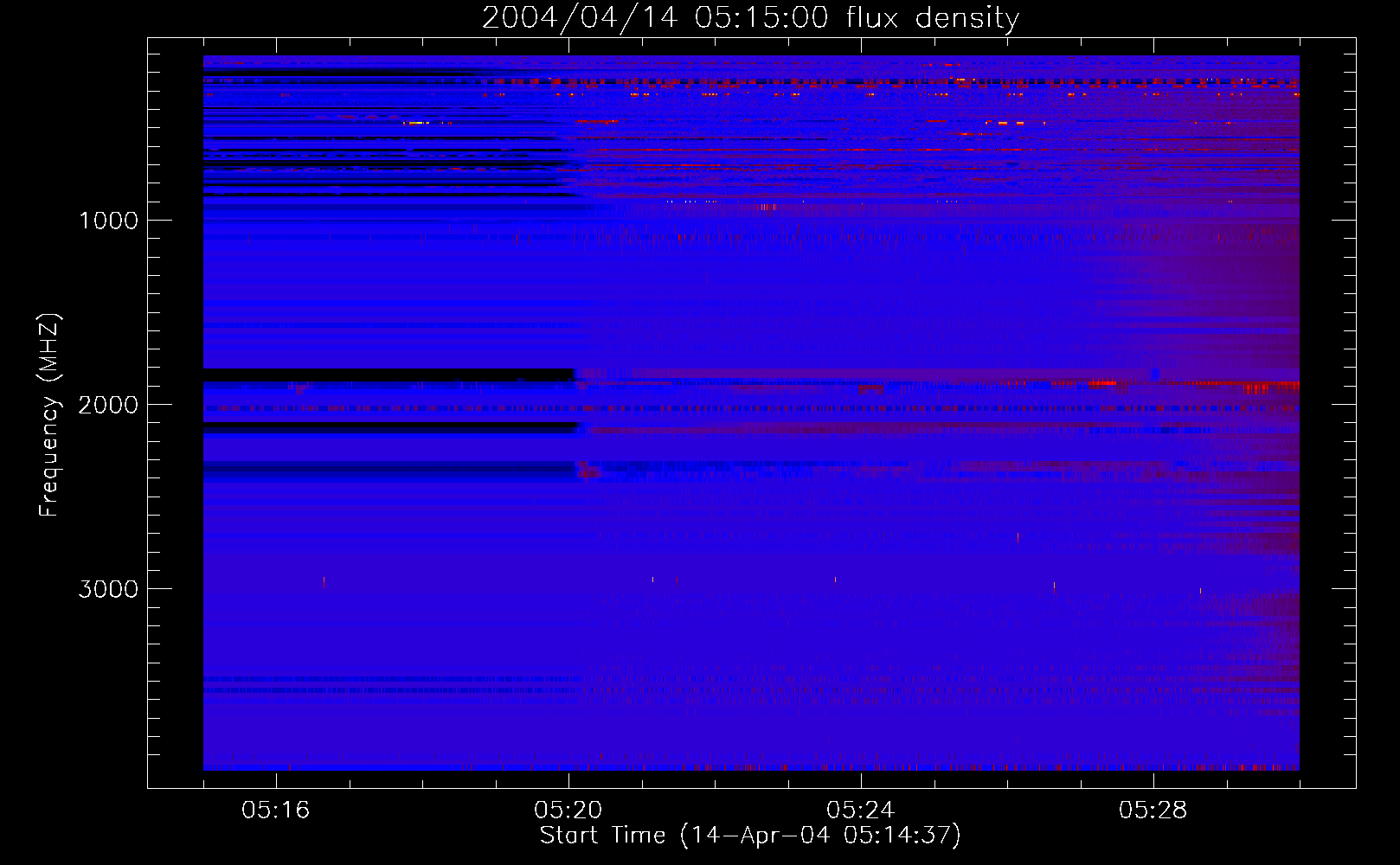
Task: Click the 05:20 time tick label
Action: (568, 810)
